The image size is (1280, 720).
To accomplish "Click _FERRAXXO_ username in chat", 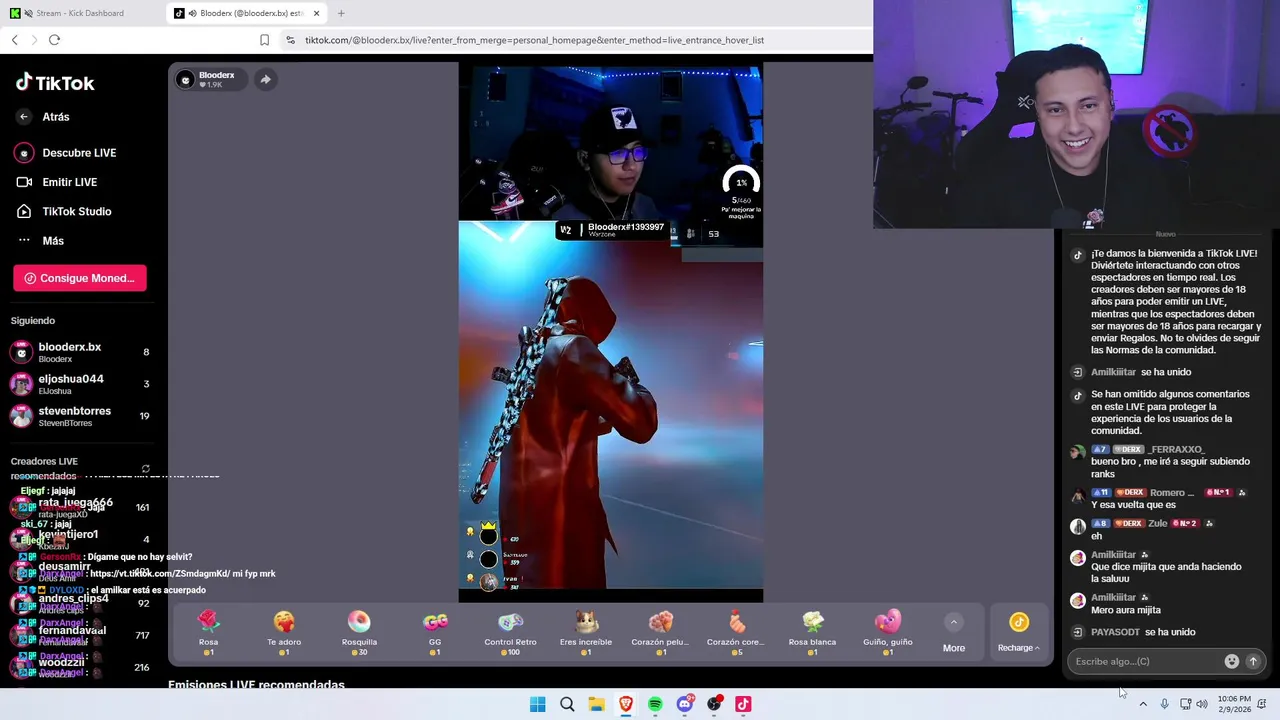I will click(1176, 449).
